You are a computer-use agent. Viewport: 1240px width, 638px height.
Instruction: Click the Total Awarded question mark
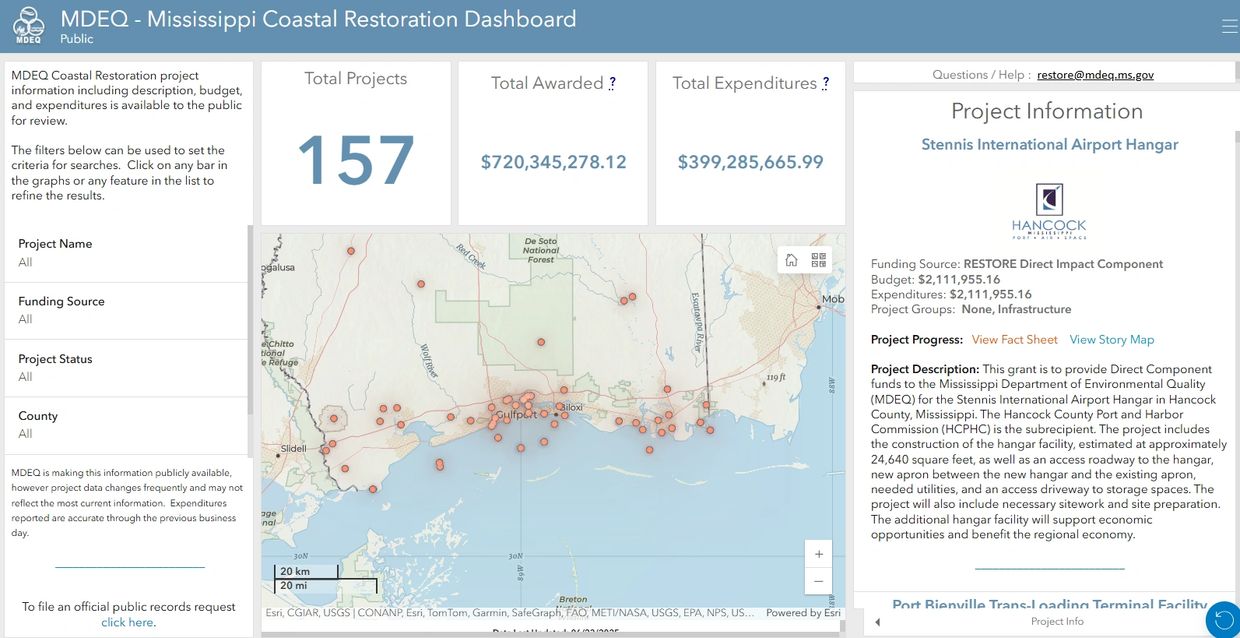[x=612, y=84]
